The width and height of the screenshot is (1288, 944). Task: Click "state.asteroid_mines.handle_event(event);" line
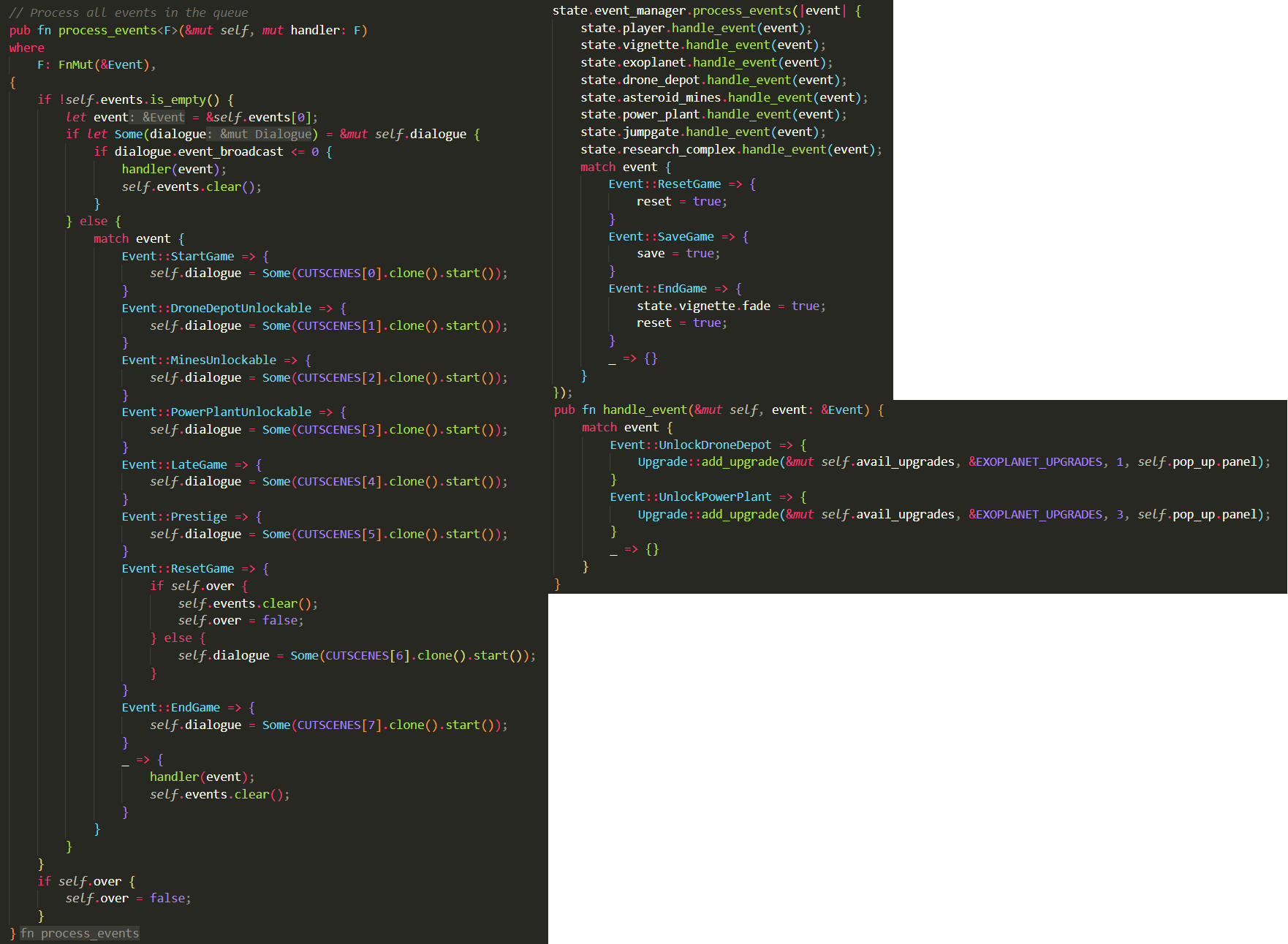(724, 97)
